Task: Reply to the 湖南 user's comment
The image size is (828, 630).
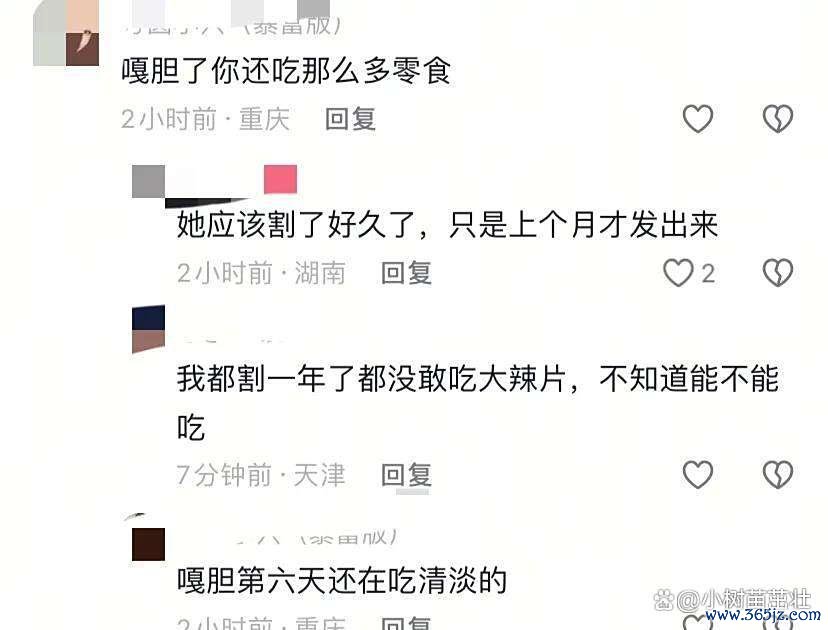Action: (407, 273)
